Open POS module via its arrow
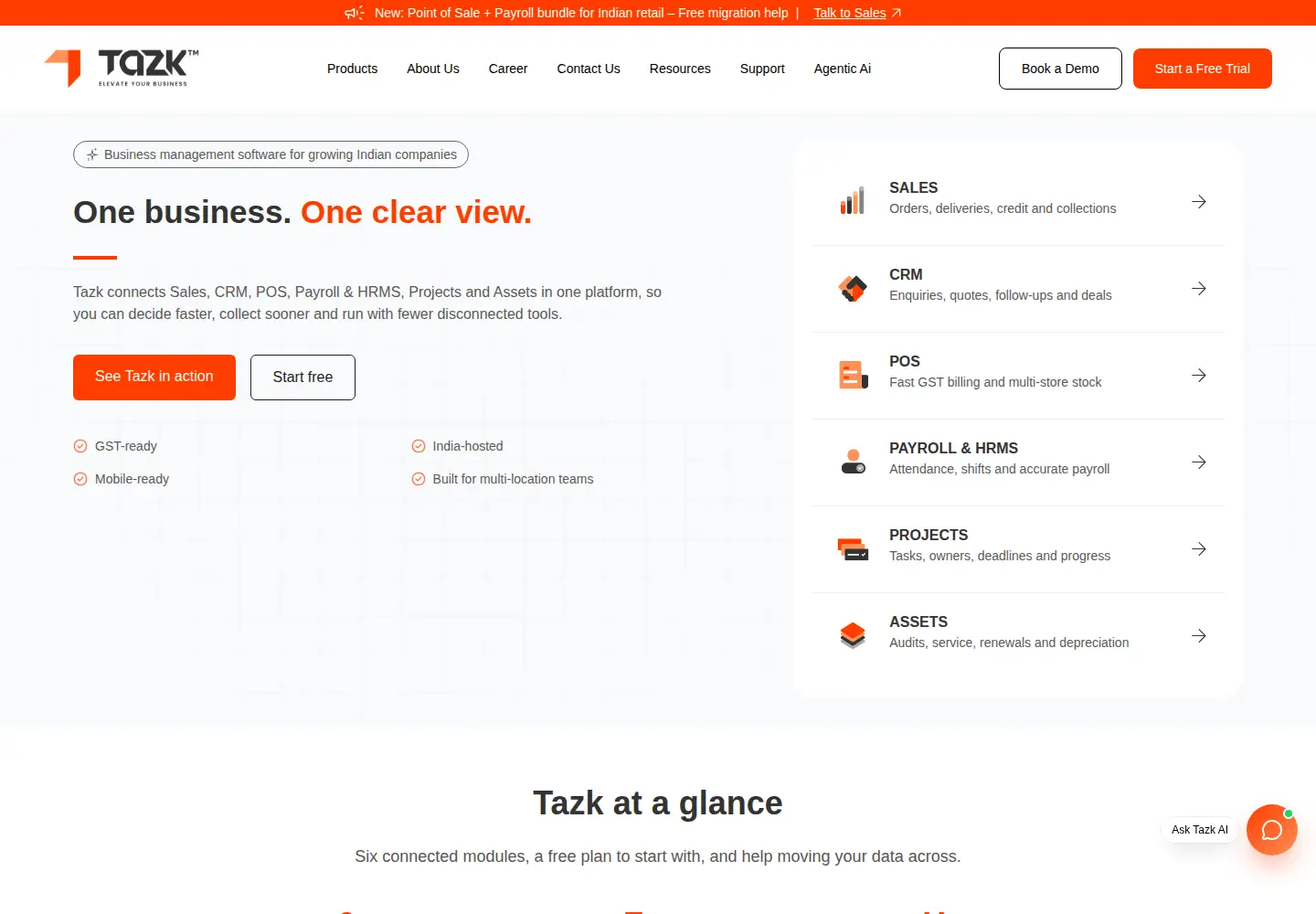 click(1199, 375)
